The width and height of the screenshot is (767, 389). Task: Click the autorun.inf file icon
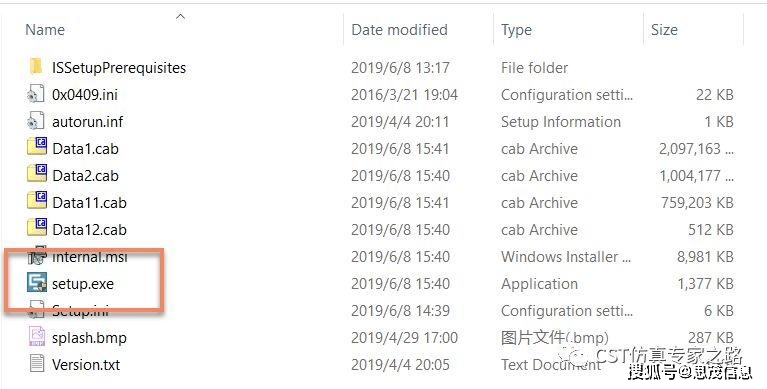tap(36, 121)
